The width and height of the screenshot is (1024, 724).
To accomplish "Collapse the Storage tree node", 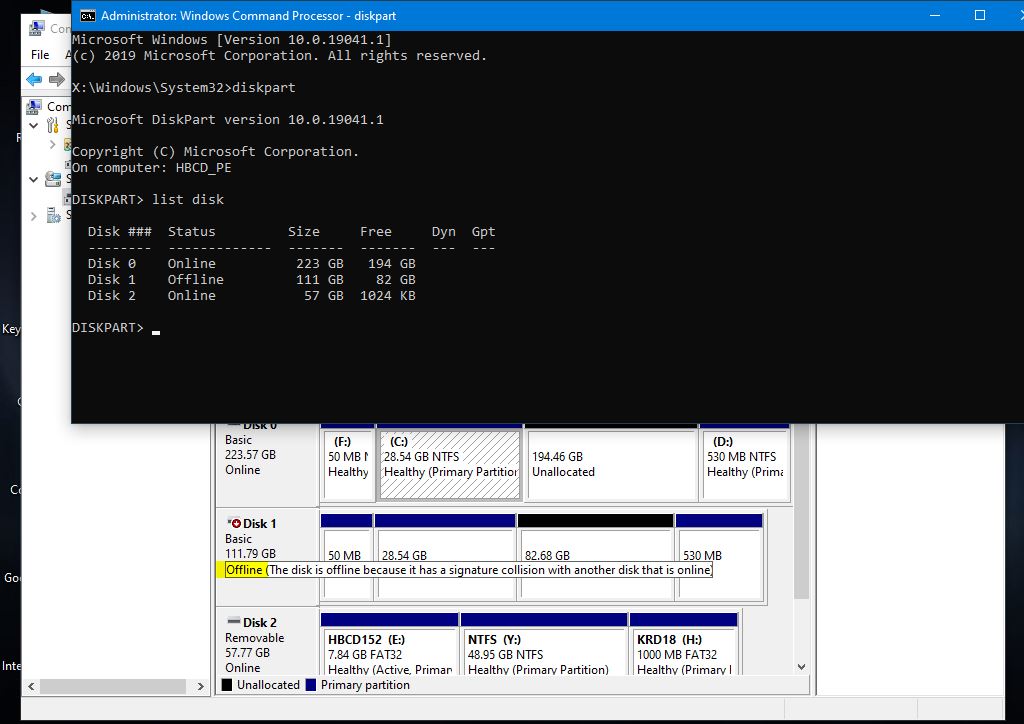I will pyautogui.click(x=34, y=179).
